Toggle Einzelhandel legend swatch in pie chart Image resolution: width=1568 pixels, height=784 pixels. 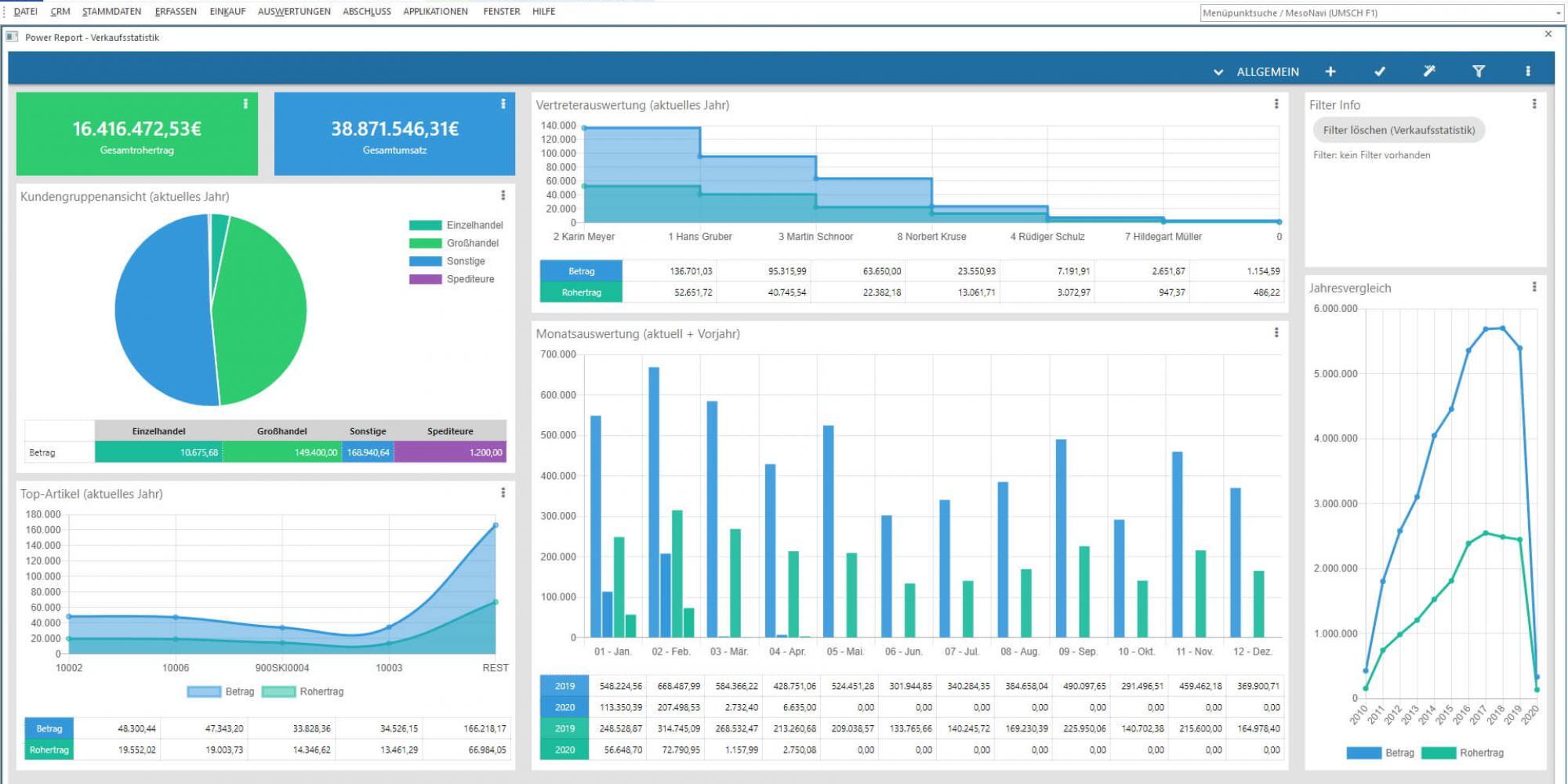pos(425,225)
